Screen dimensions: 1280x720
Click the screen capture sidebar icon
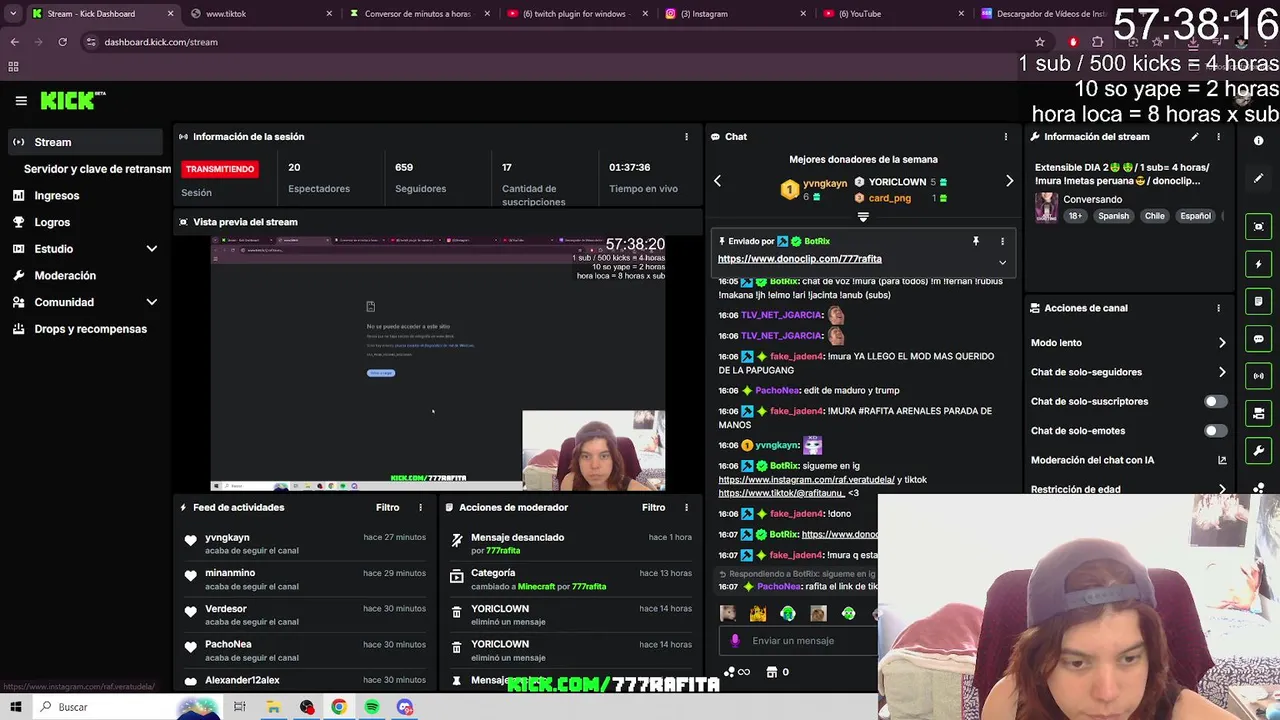(x=1259, y=227)
